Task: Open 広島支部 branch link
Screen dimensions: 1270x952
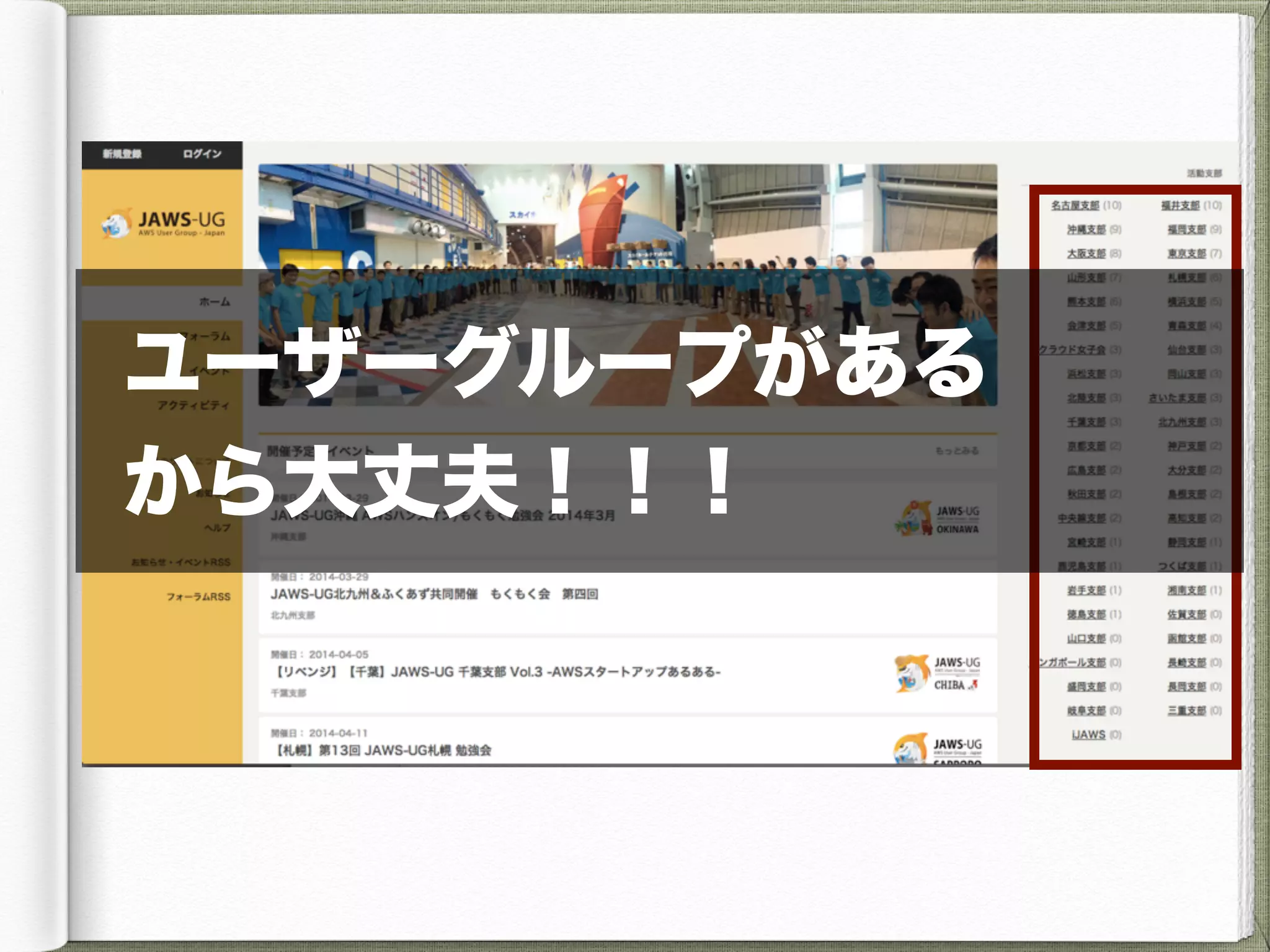Action: (x=1086, y=470)
